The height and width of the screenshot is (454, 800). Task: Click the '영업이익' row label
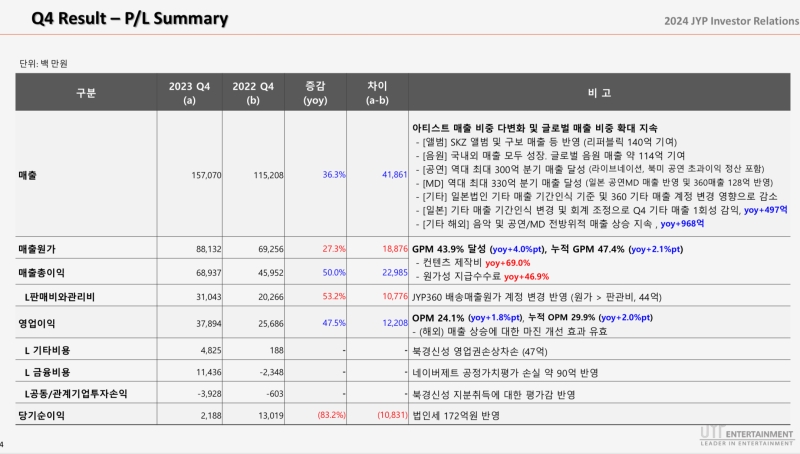tap(37, 323)
